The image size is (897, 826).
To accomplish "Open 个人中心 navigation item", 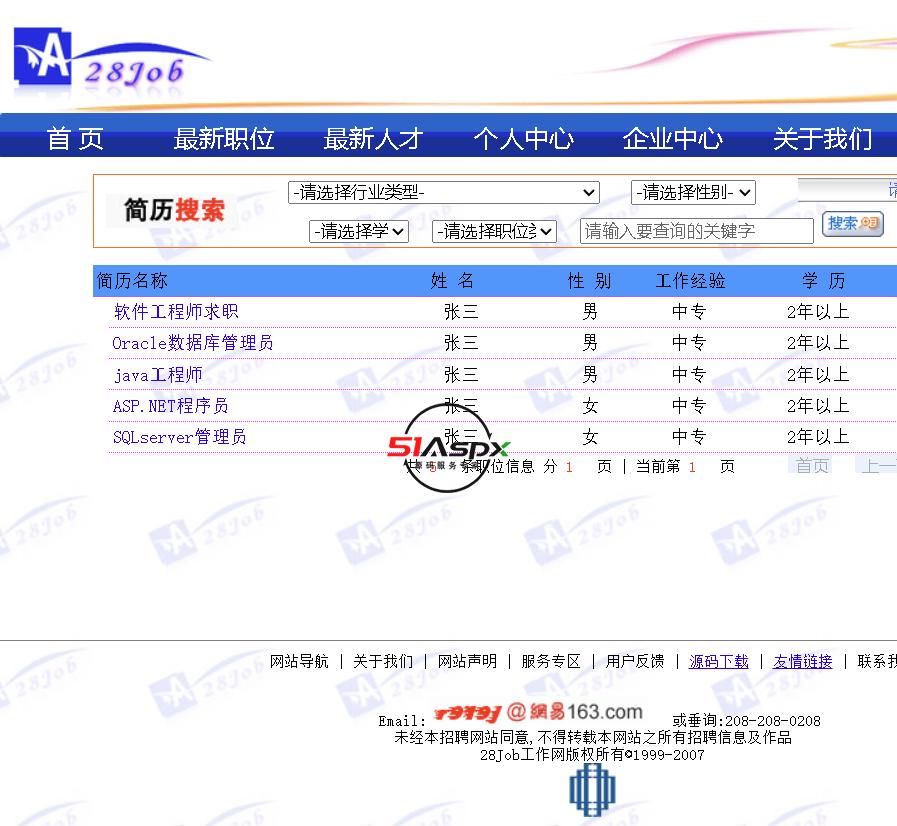I will [x=523, y=138].
